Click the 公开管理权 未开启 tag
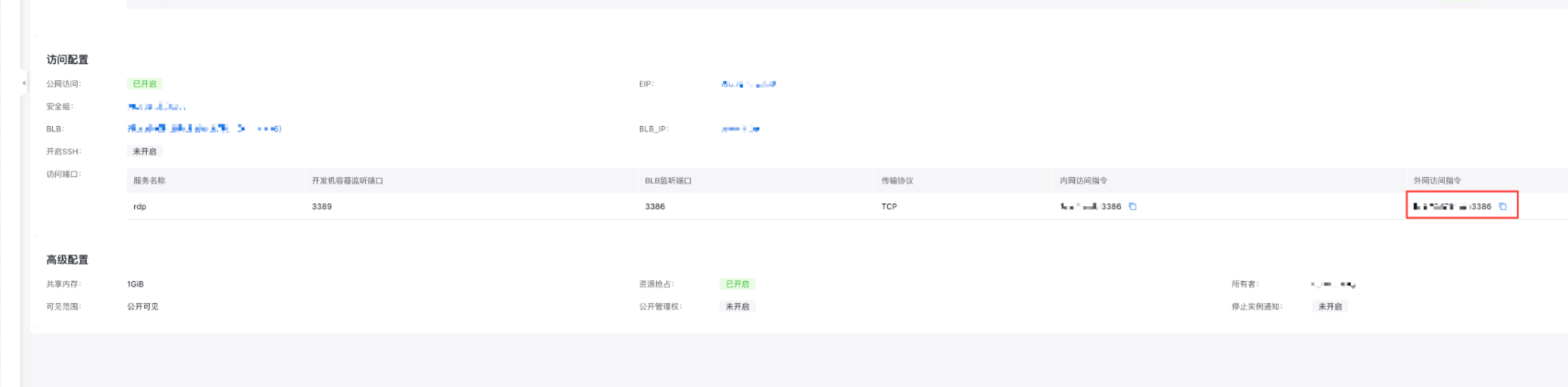 click(x=737, y=307)
